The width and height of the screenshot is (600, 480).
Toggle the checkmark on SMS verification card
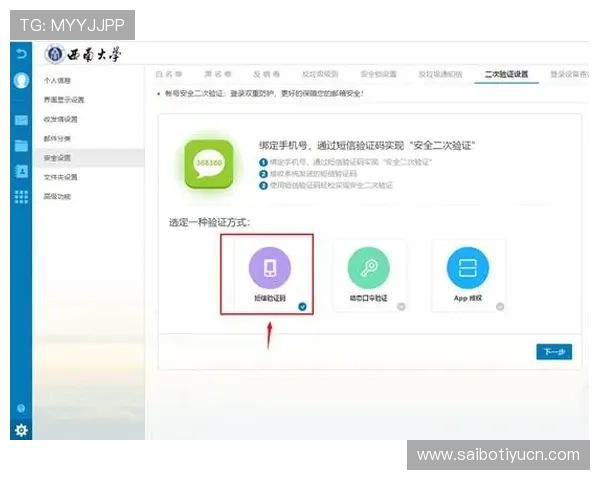point(302,307)
